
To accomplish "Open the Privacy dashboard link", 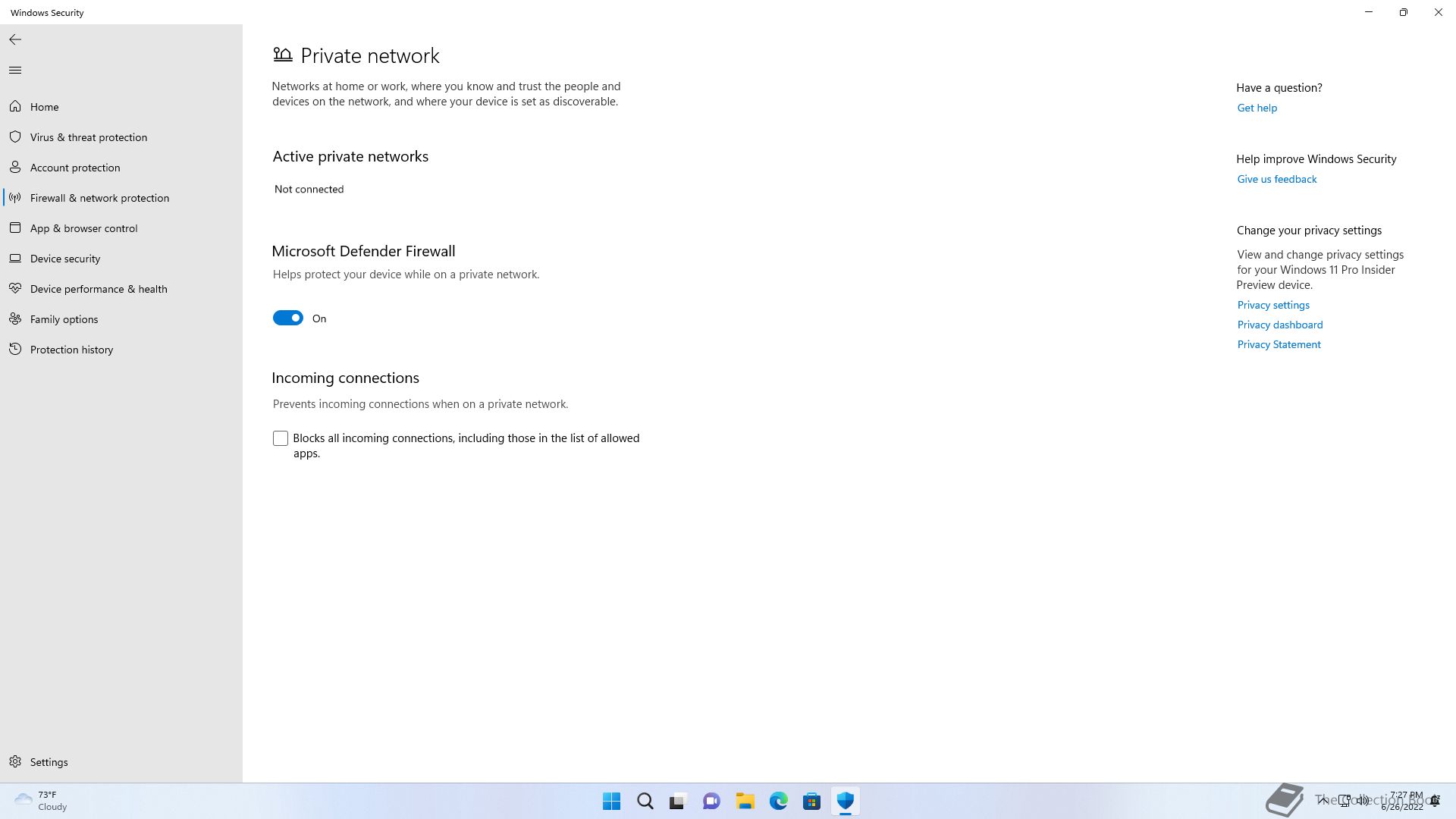I will (x=1279, y=325).
